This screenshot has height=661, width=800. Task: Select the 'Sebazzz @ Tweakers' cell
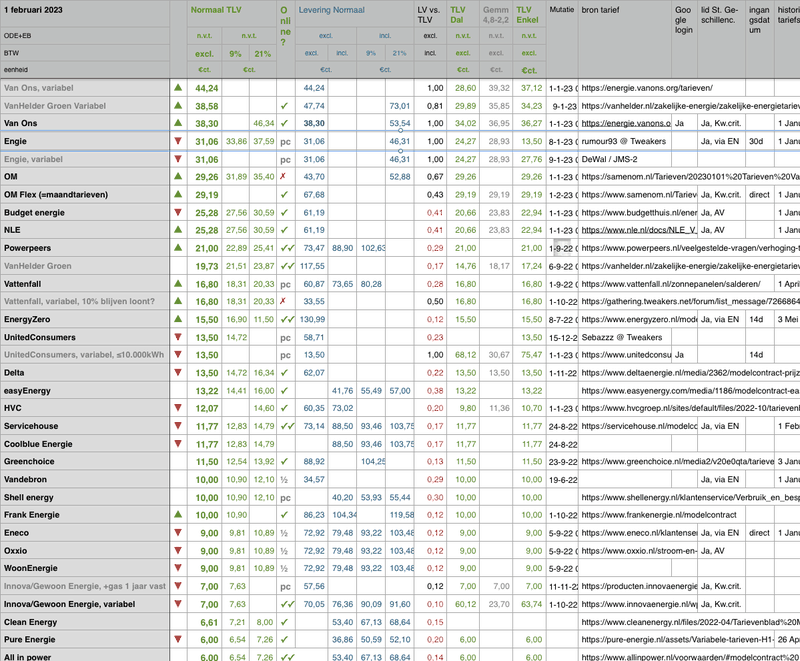click(x=622, y=337)
